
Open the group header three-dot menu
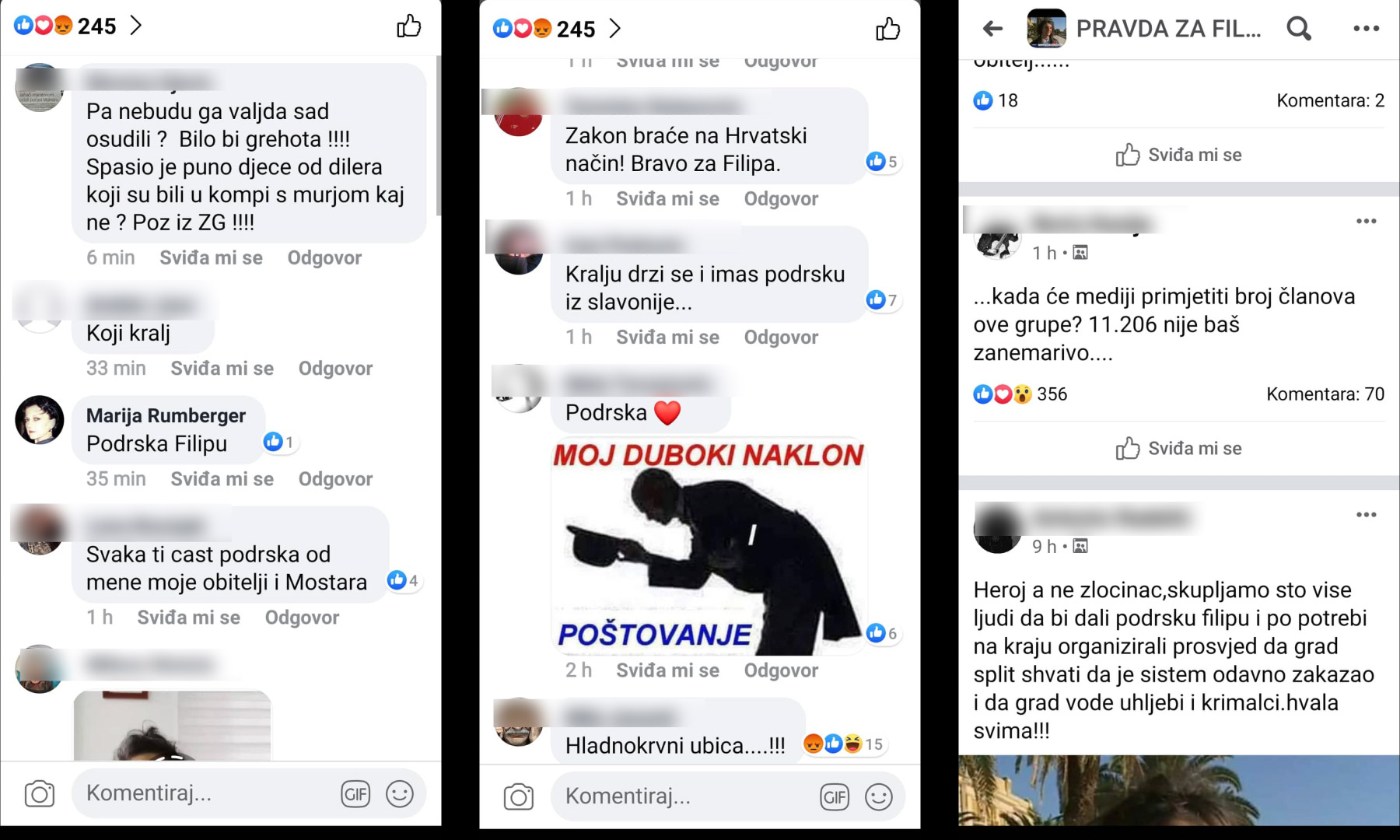[1366, 29]
